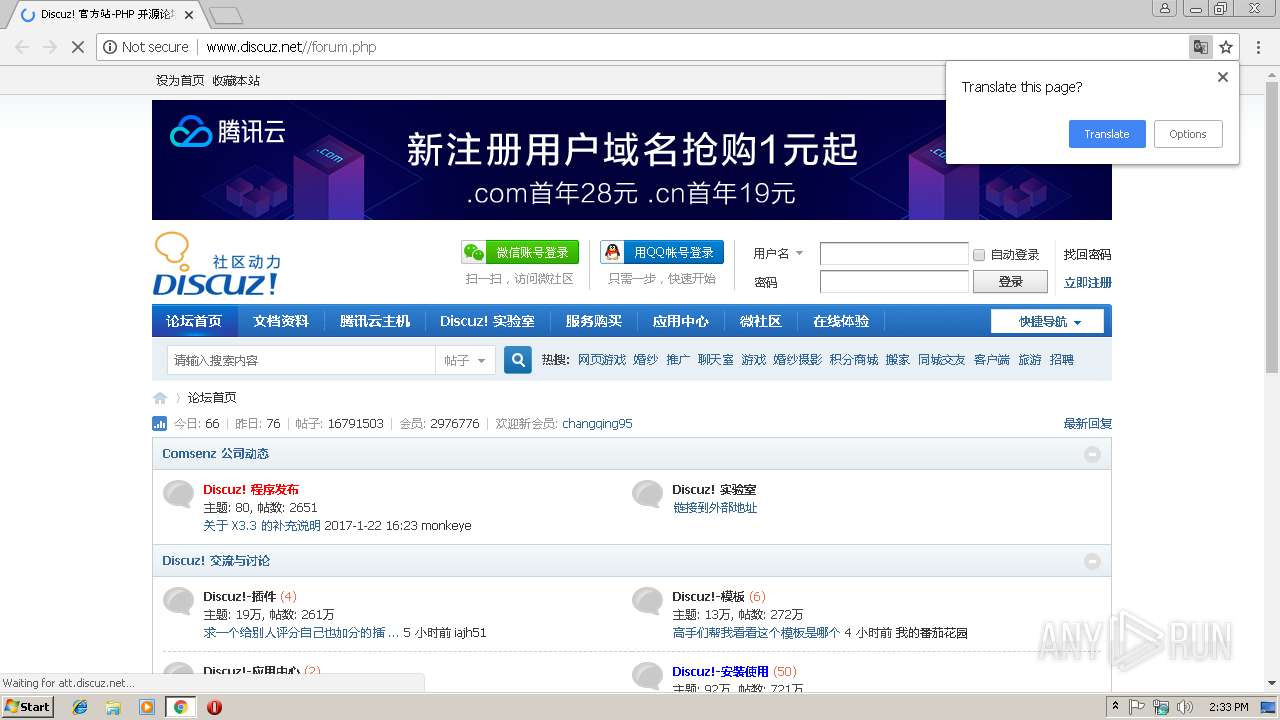Close the Discuz! browser tab
The height and width of the screenshot is (720, 1280).
189,15
